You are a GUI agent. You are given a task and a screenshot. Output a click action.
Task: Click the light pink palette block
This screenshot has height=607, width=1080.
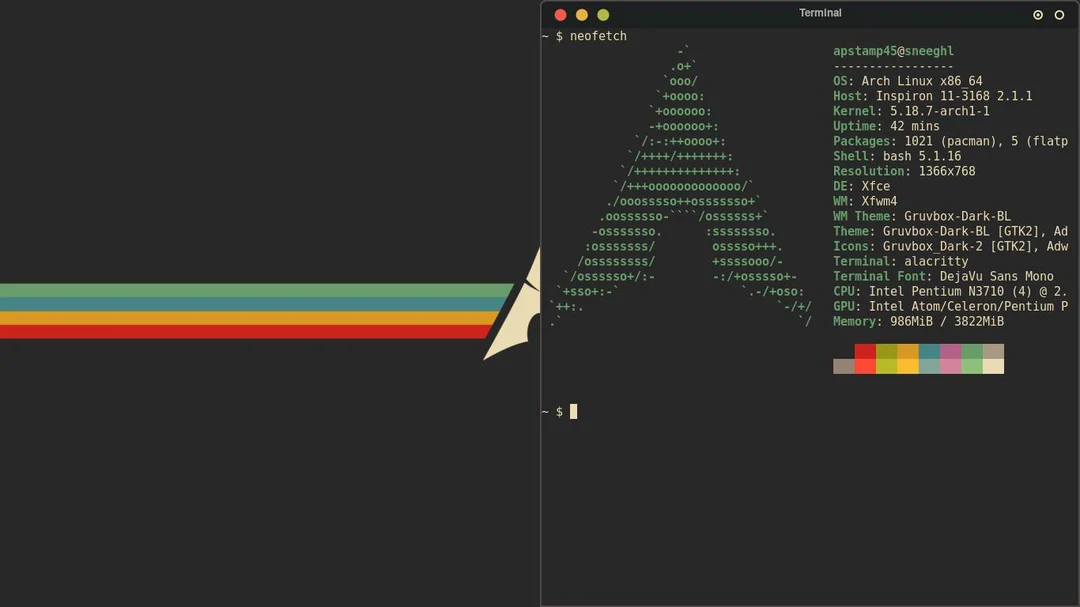pos(951,367)
